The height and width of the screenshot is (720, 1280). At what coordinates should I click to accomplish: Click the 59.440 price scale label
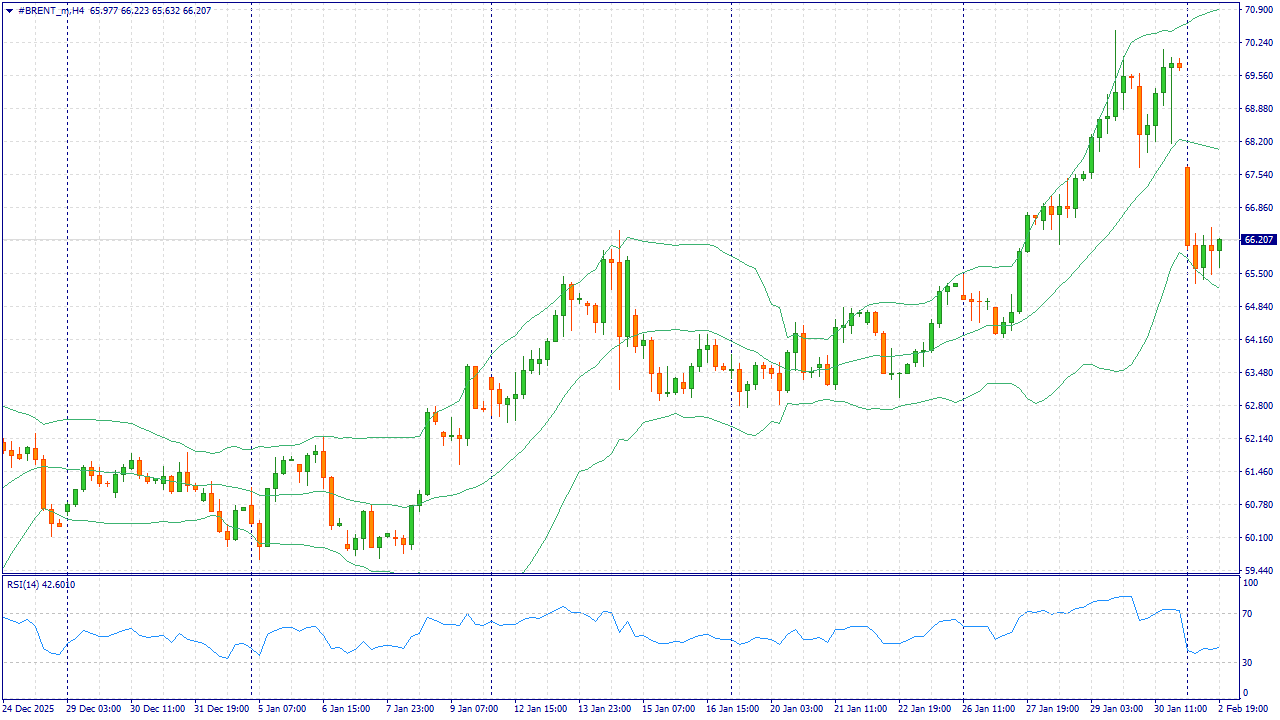pyautogui.click(x=1257, y=571)
